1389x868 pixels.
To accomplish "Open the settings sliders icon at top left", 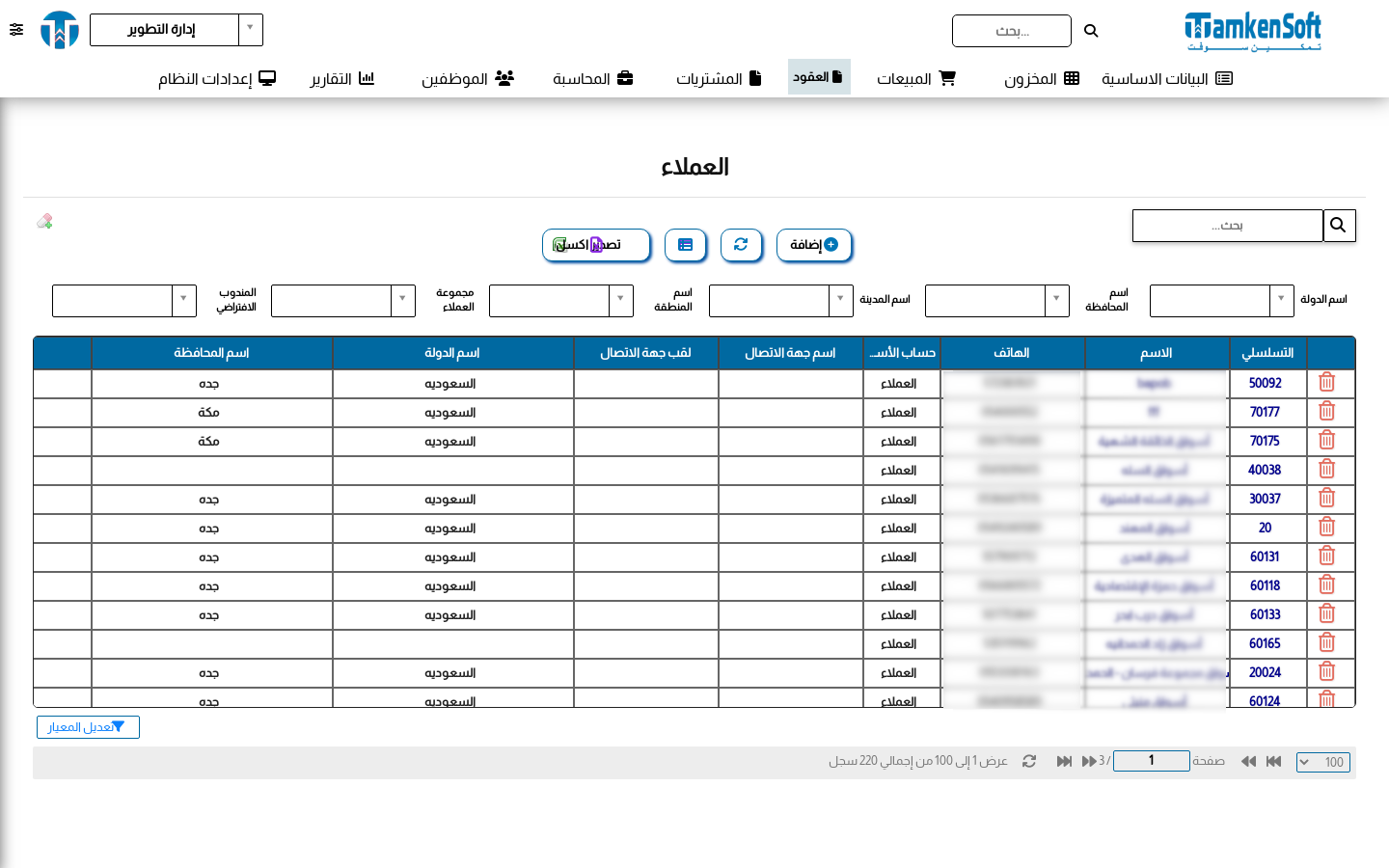I will tap(16, 30).
